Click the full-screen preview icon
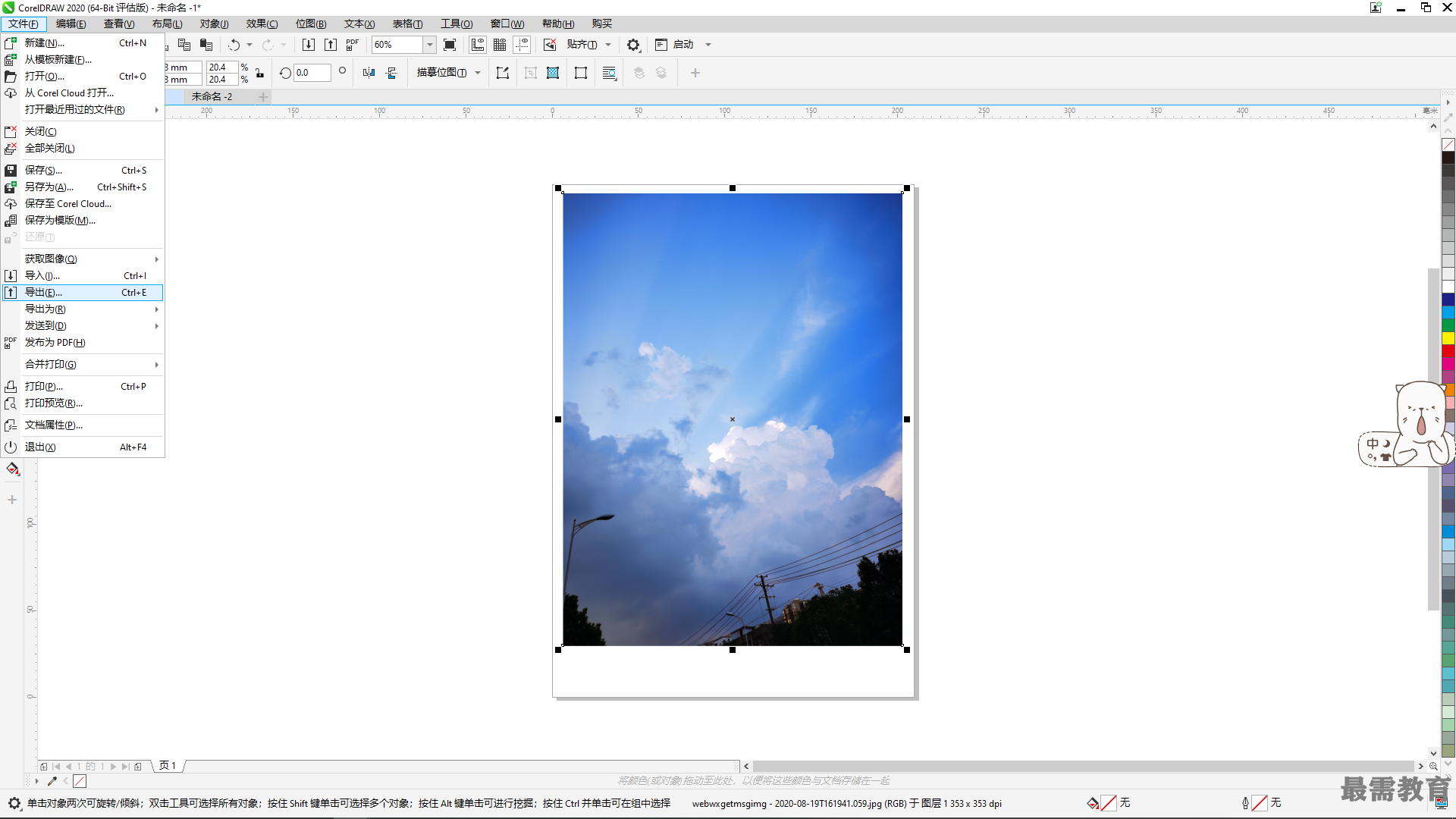 click(450, 45)
